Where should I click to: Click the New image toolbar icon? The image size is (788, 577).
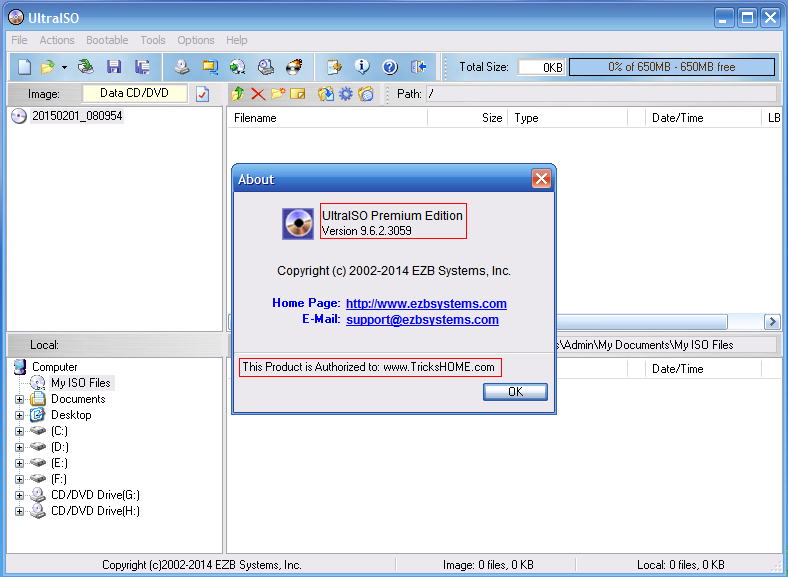click(x=24, y=67)
